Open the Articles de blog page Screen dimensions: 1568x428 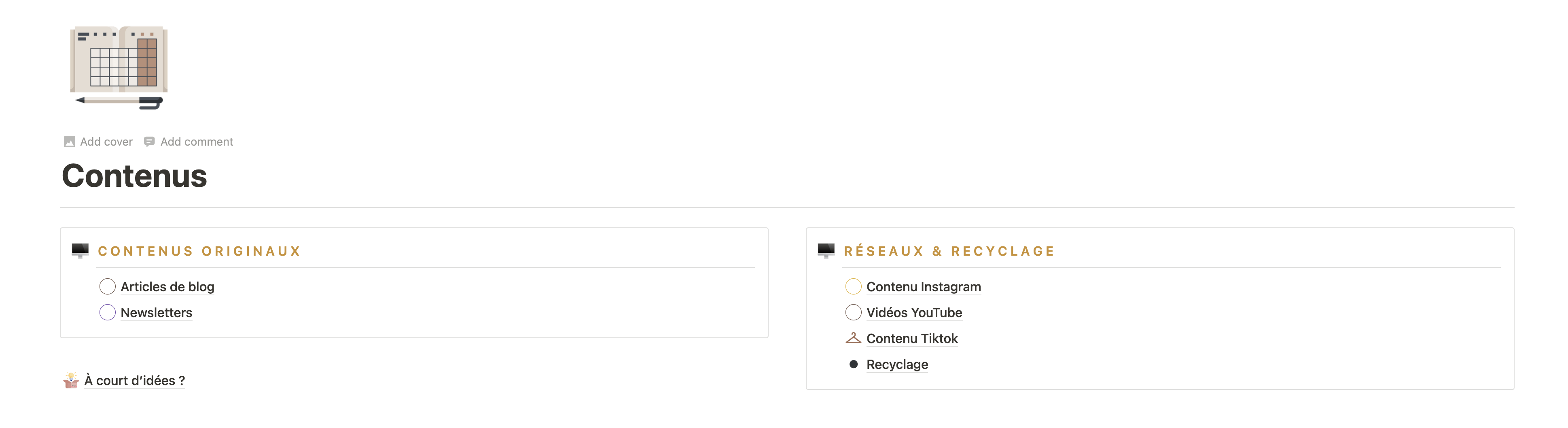tap(167, 286)
